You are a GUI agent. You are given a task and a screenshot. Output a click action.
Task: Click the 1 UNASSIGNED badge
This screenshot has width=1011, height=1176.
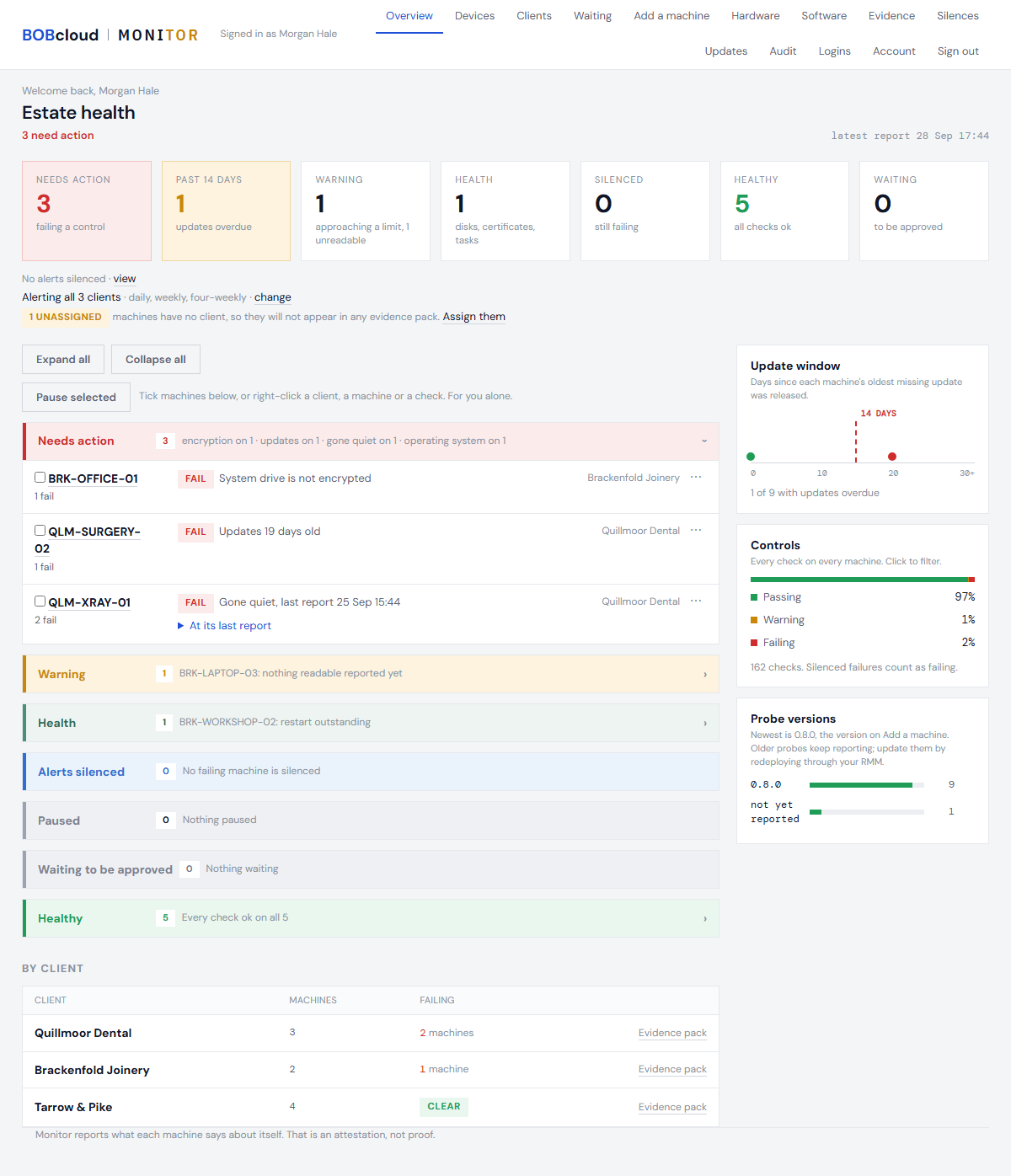tap(65, 317)
